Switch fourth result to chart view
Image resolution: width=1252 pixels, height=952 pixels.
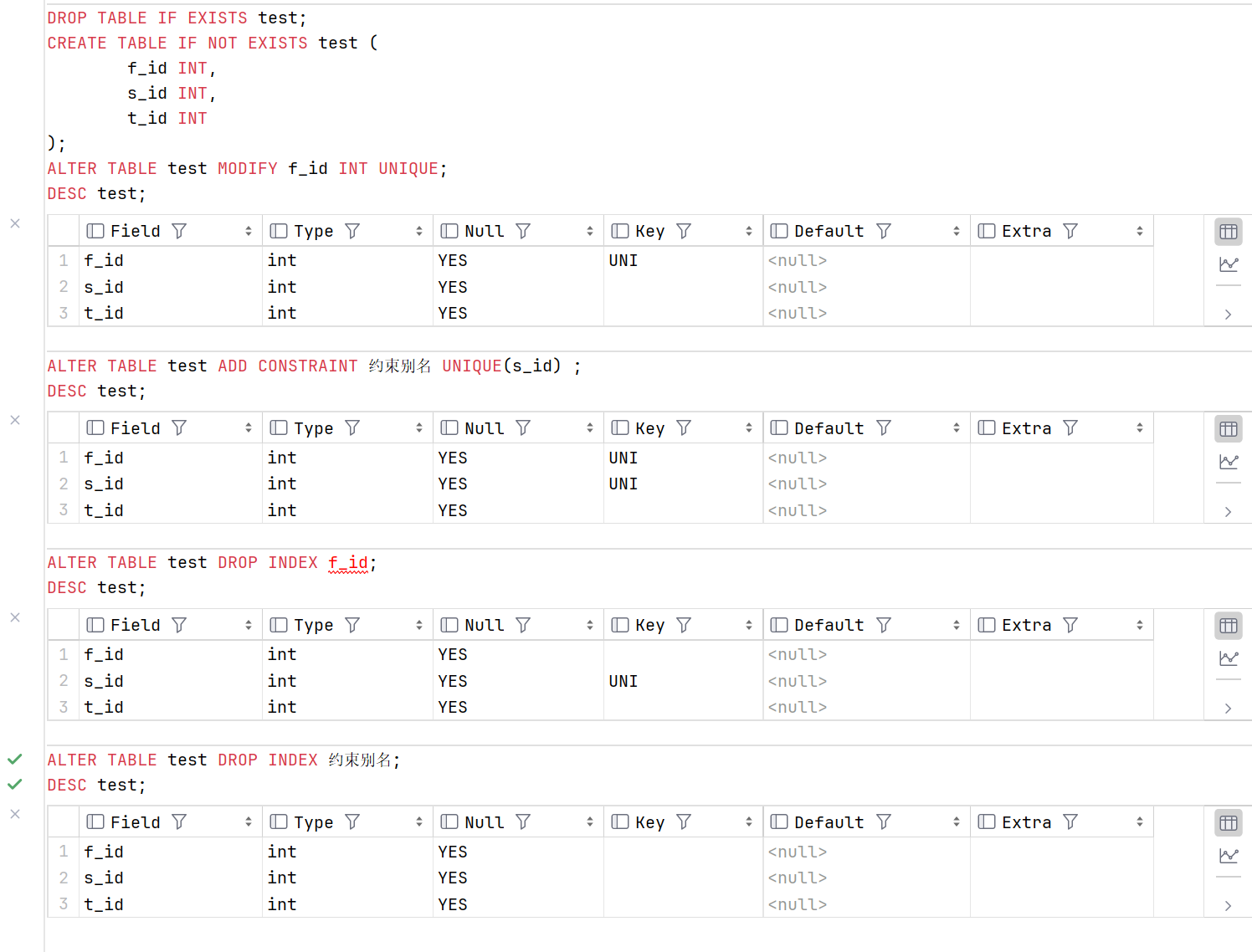(x=1229, y=856)
